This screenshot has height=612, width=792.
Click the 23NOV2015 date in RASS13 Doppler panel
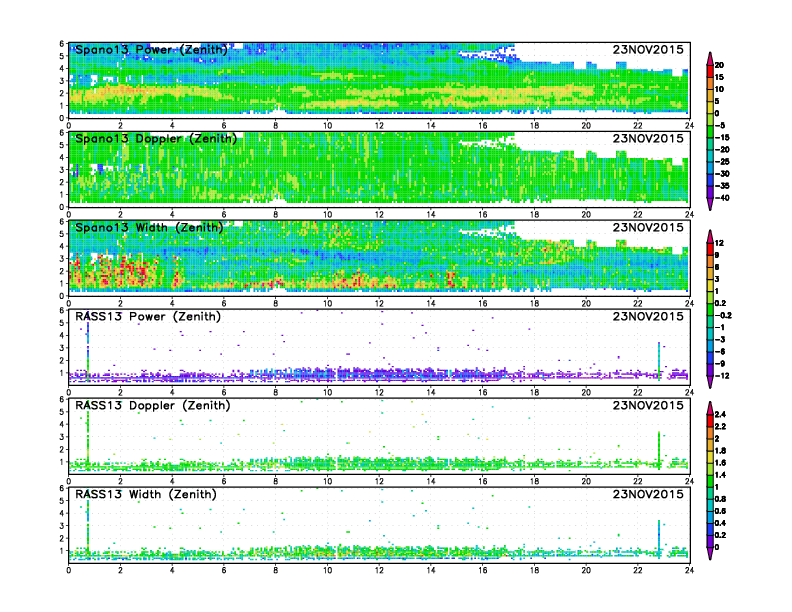click(648, 405)
